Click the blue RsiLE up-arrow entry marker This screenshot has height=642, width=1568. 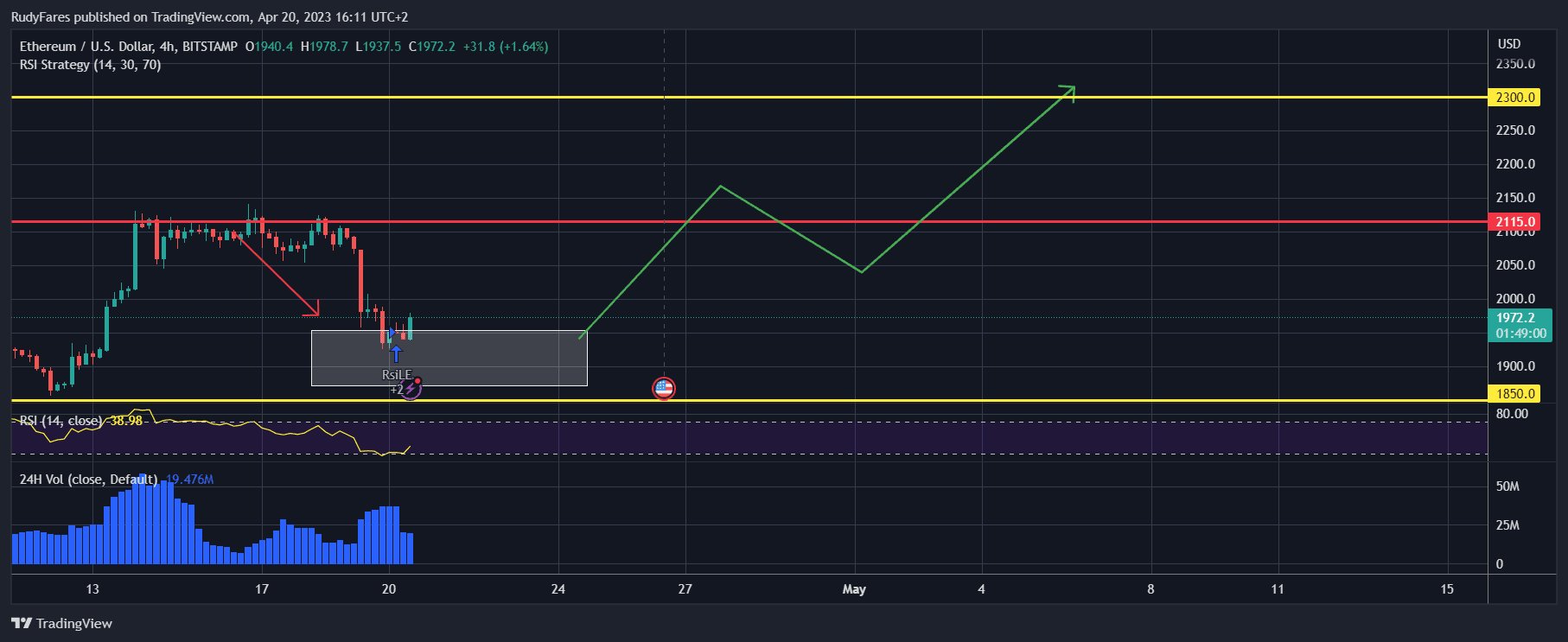coord(396,353)
